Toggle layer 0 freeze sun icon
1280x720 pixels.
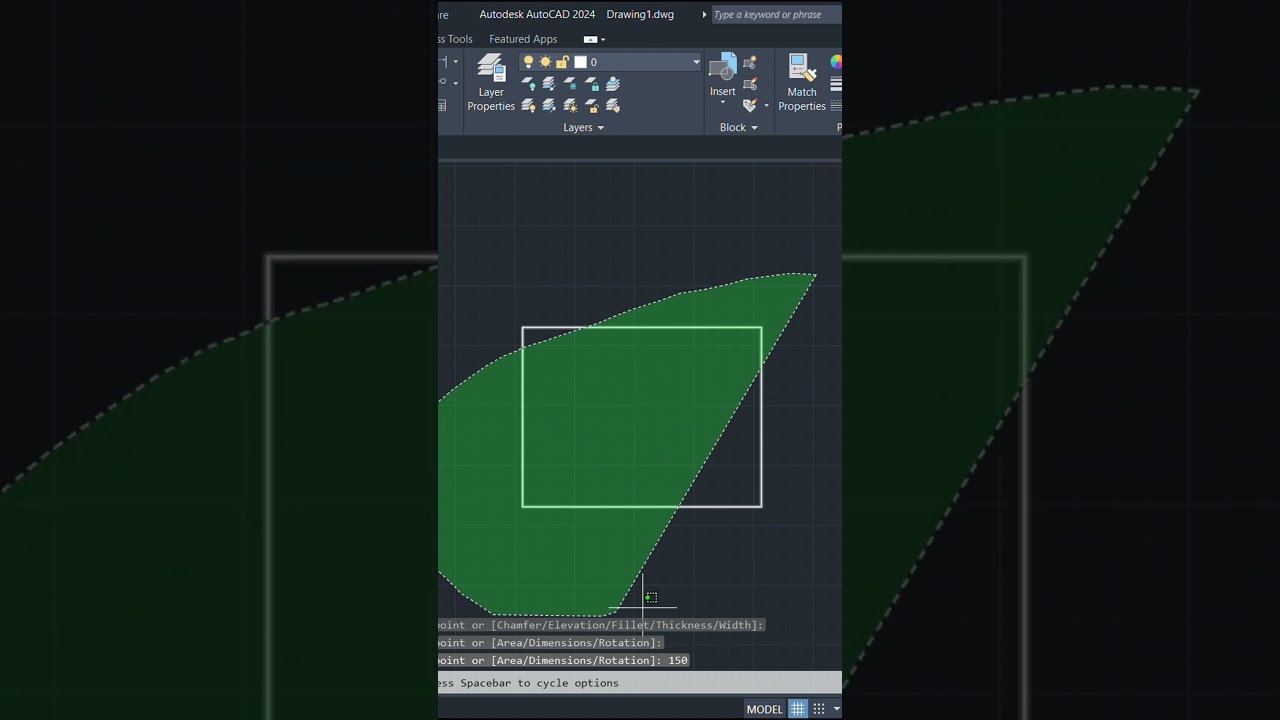(x=545, y=62)
